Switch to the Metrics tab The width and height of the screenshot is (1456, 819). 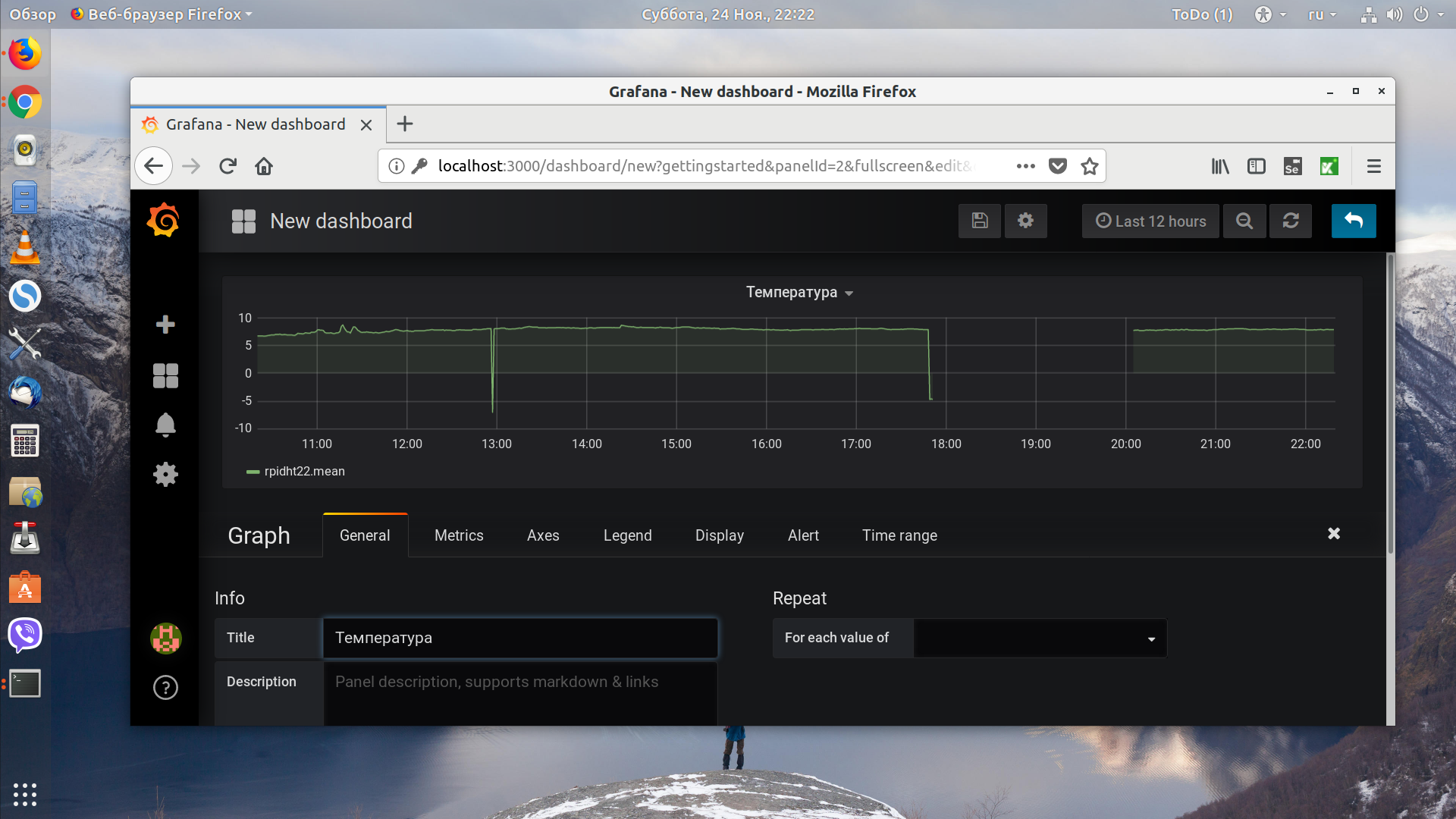pyautogui.click(x=459, y=535)
